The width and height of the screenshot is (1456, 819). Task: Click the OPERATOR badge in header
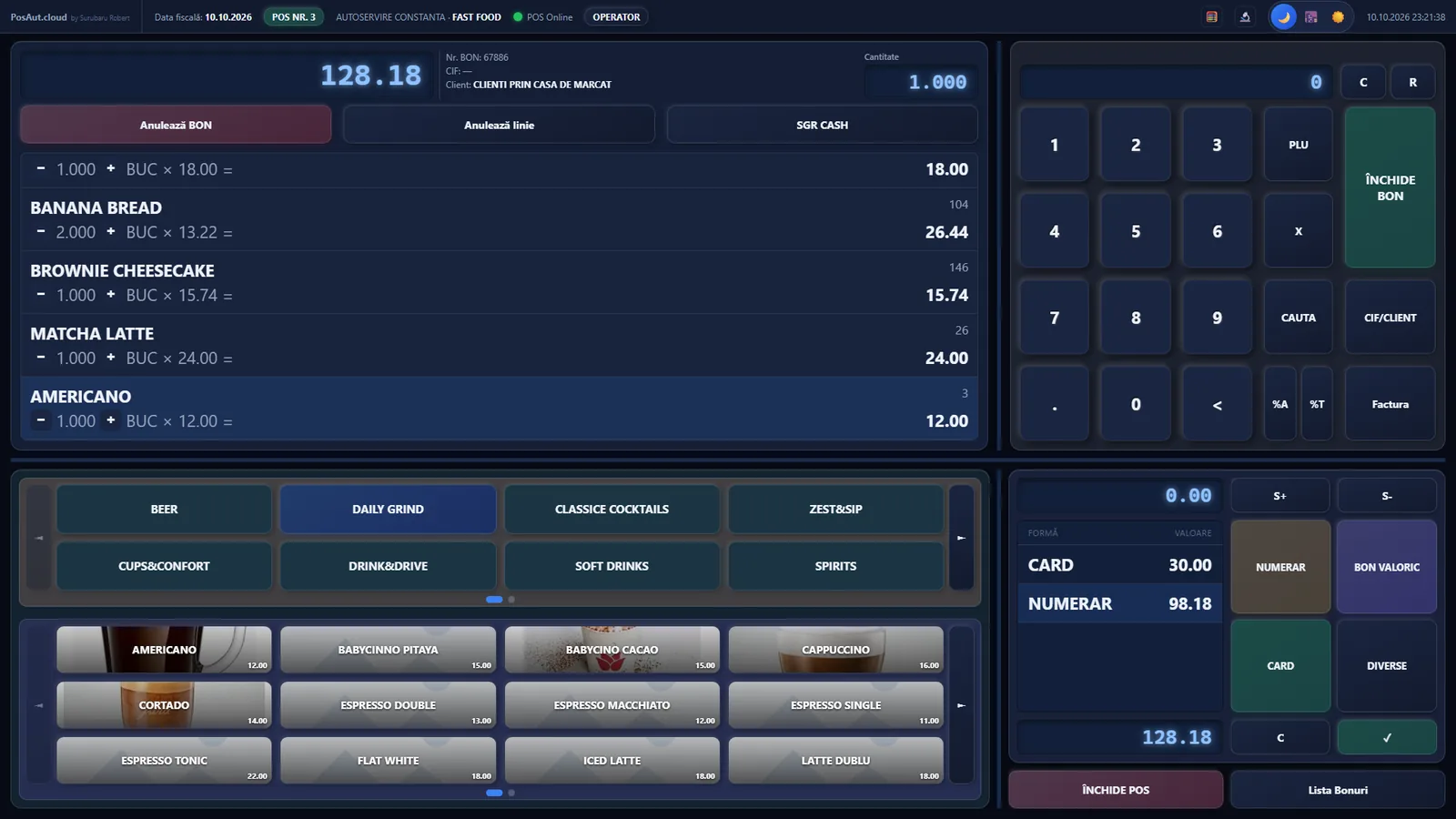tap(616, 17)
